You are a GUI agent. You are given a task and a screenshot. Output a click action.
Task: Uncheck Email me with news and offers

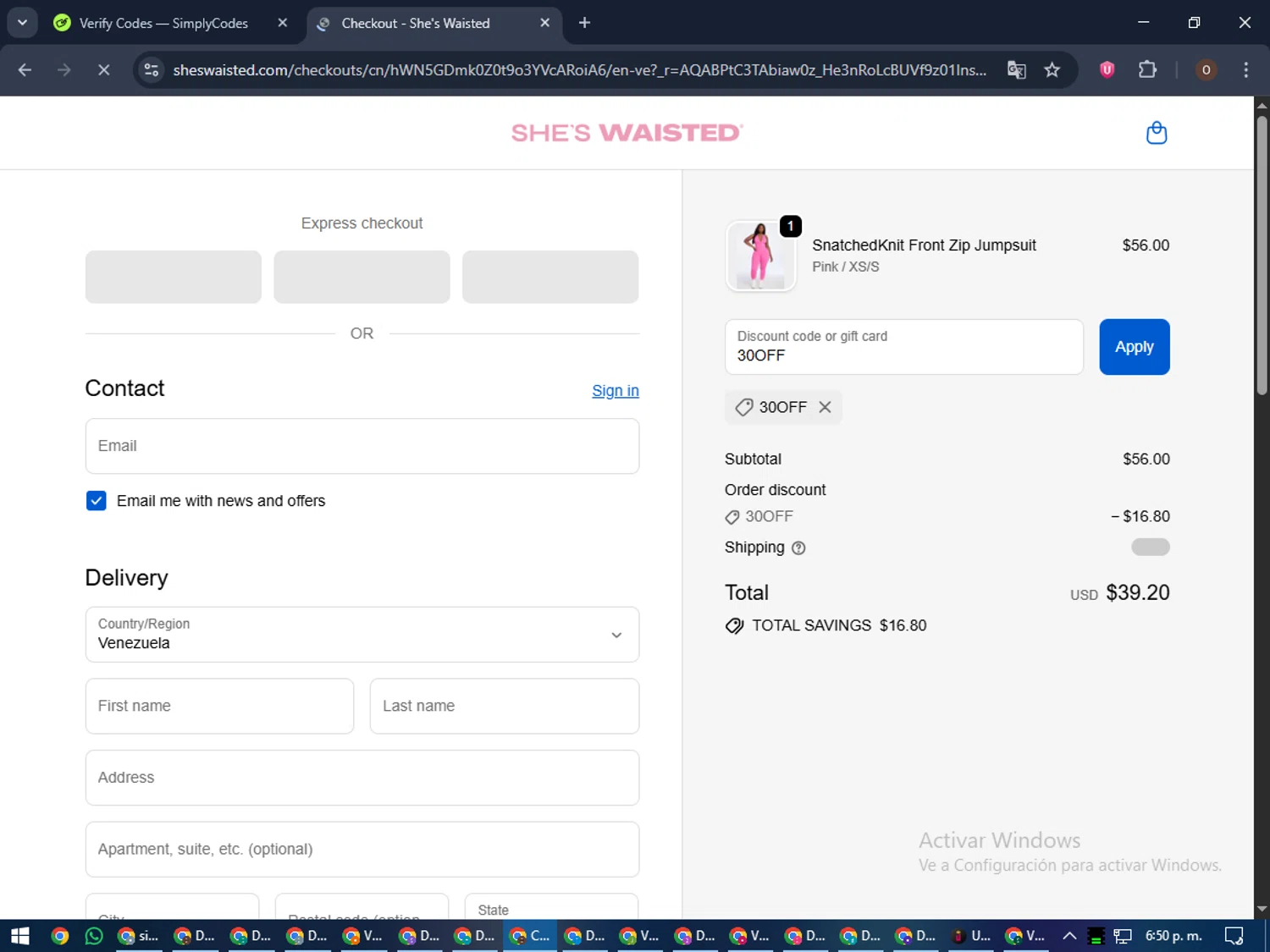(97, 501)
